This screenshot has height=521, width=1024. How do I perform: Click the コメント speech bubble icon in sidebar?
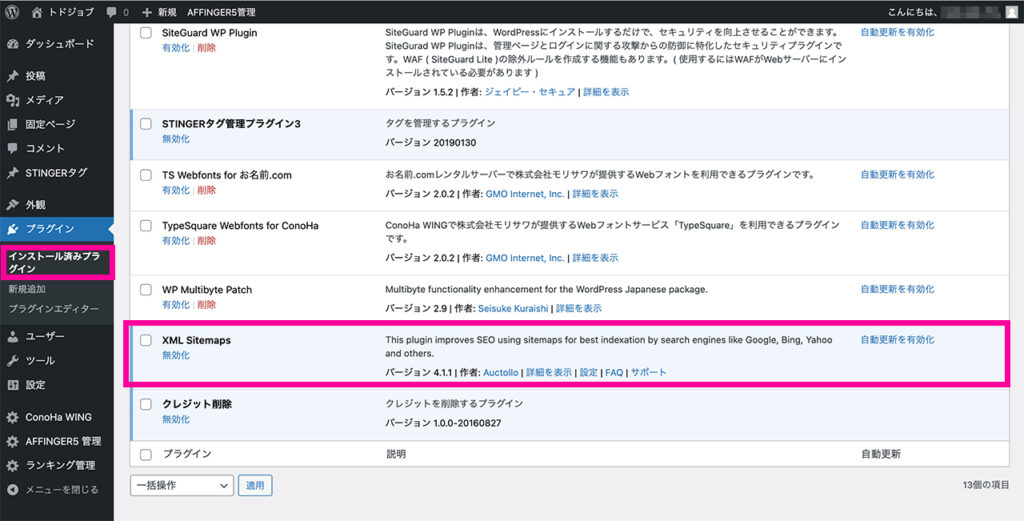(12, 148)
